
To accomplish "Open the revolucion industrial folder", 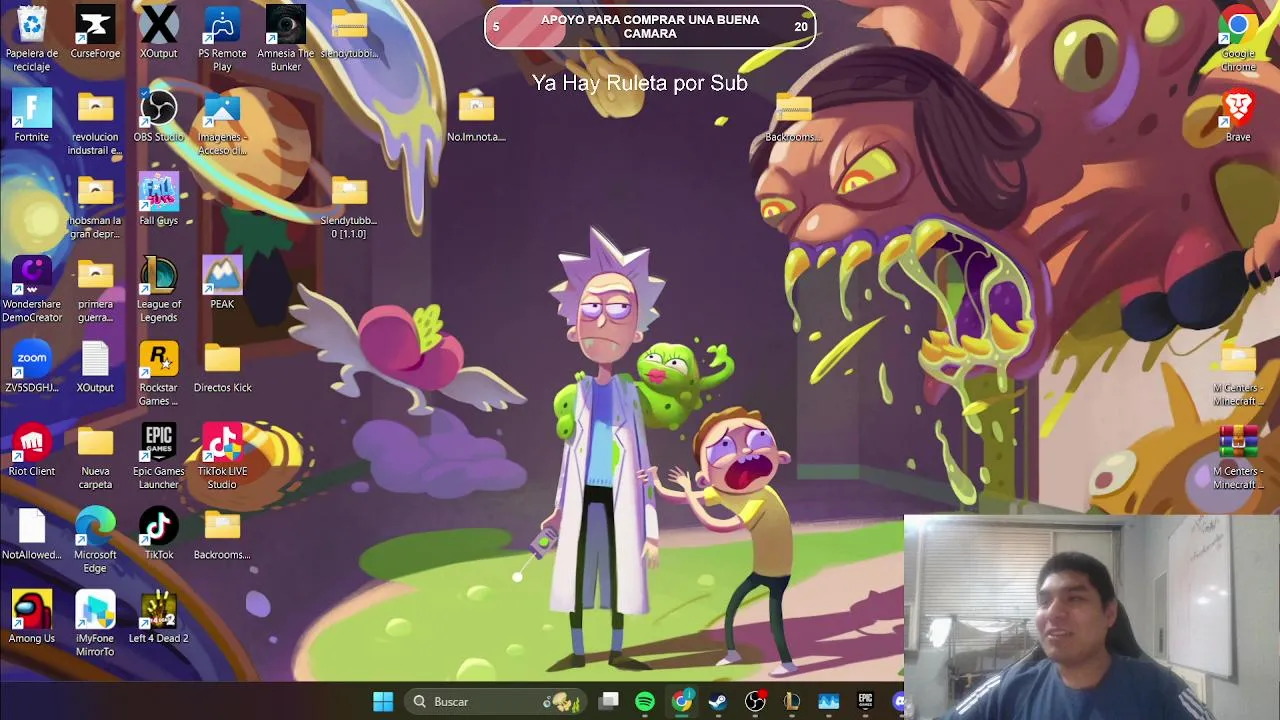I will tap(95, 123).
